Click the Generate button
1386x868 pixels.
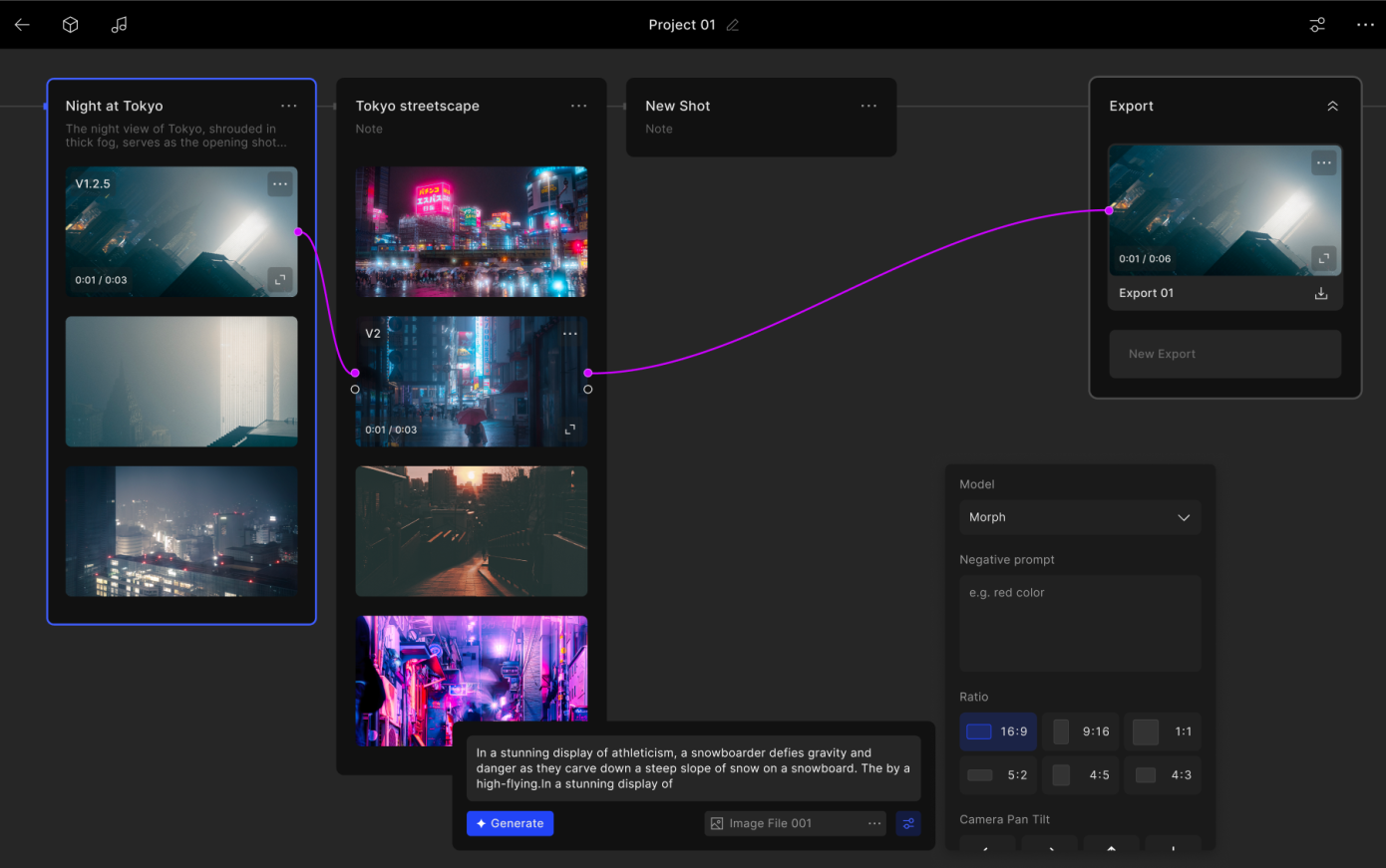[x=510, y=823]
